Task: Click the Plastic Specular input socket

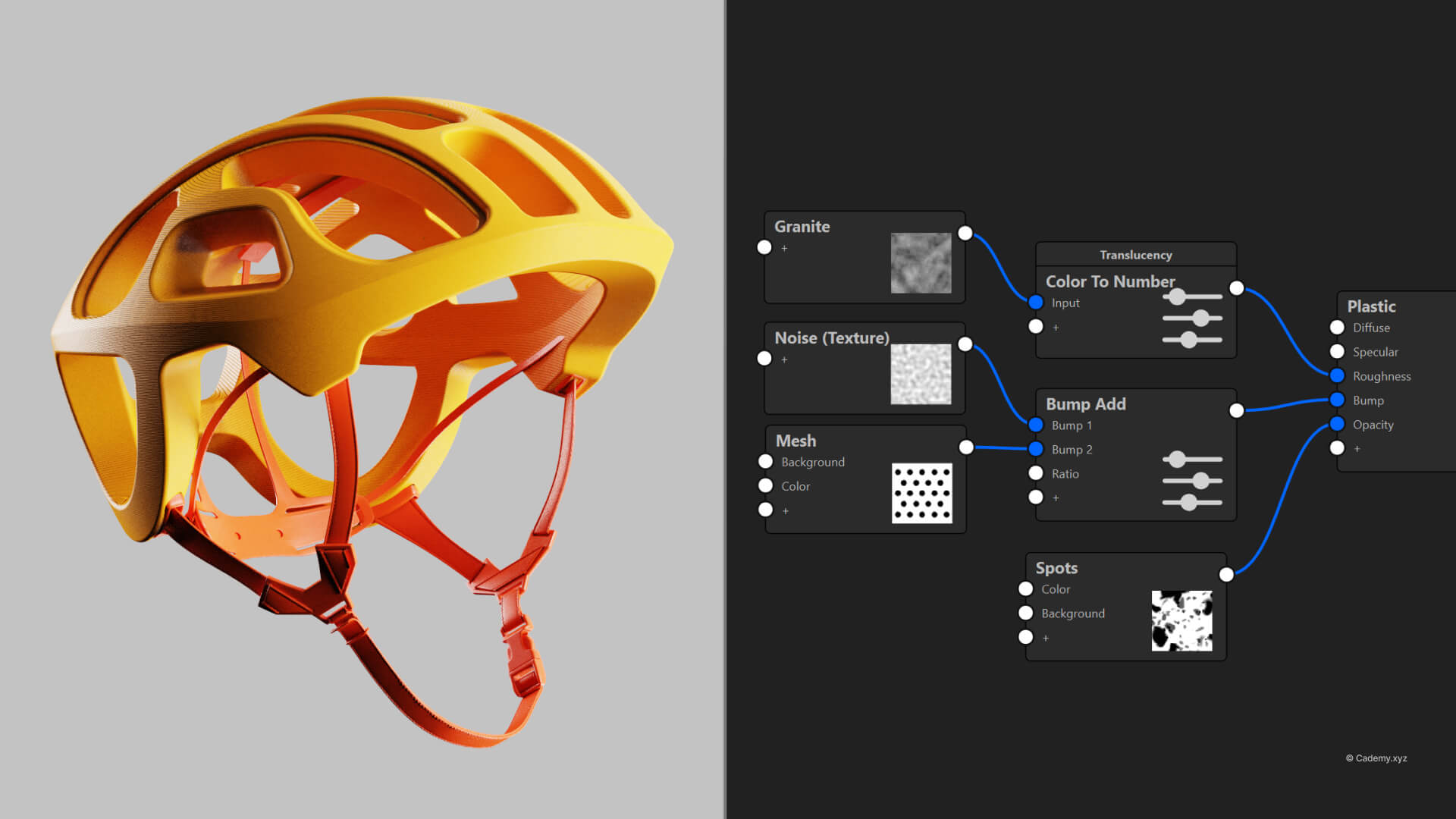Action: pyautogui.click(x=1338, y=352)
